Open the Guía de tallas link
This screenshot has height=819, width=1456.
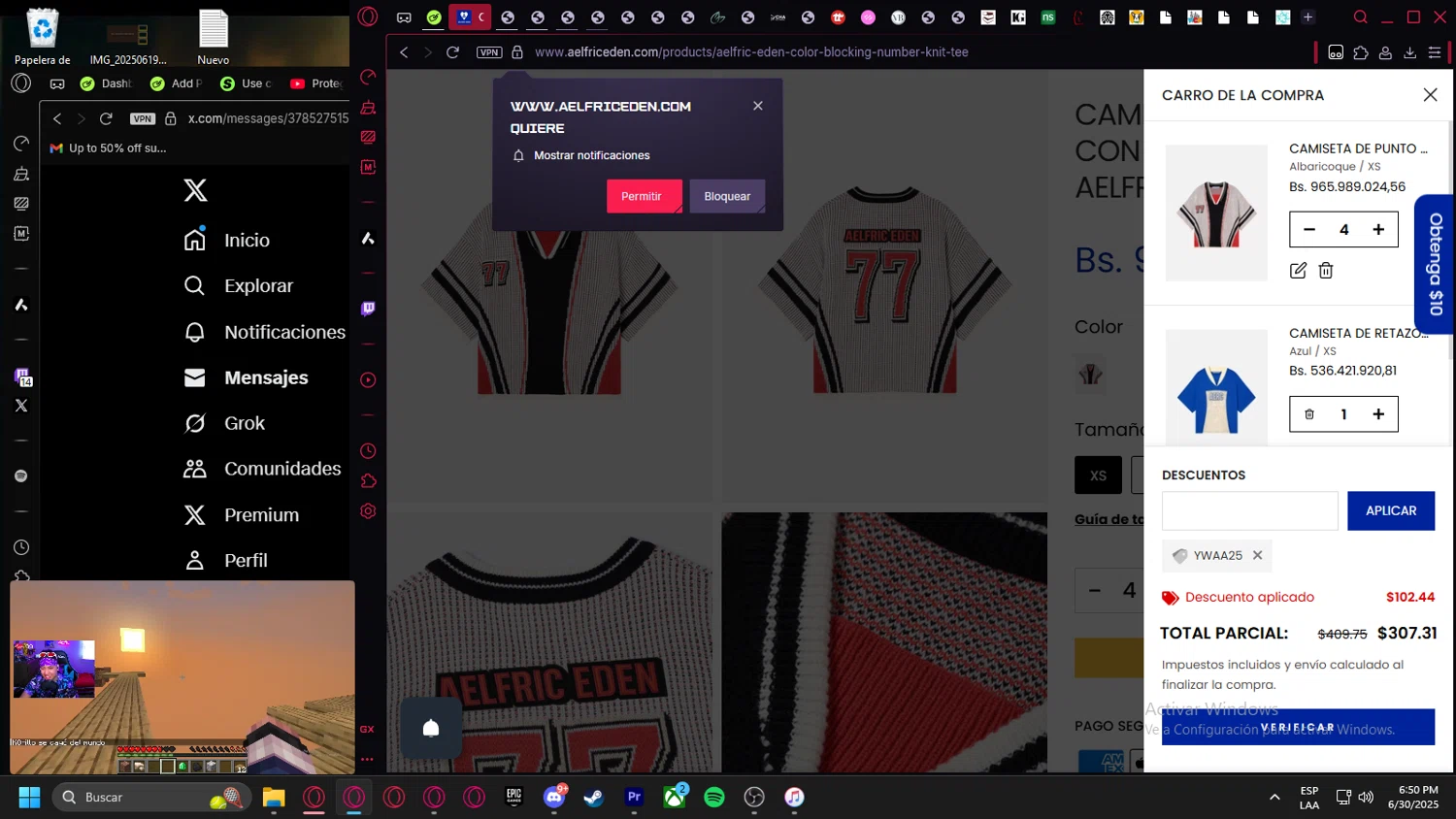click(1109, 519)
